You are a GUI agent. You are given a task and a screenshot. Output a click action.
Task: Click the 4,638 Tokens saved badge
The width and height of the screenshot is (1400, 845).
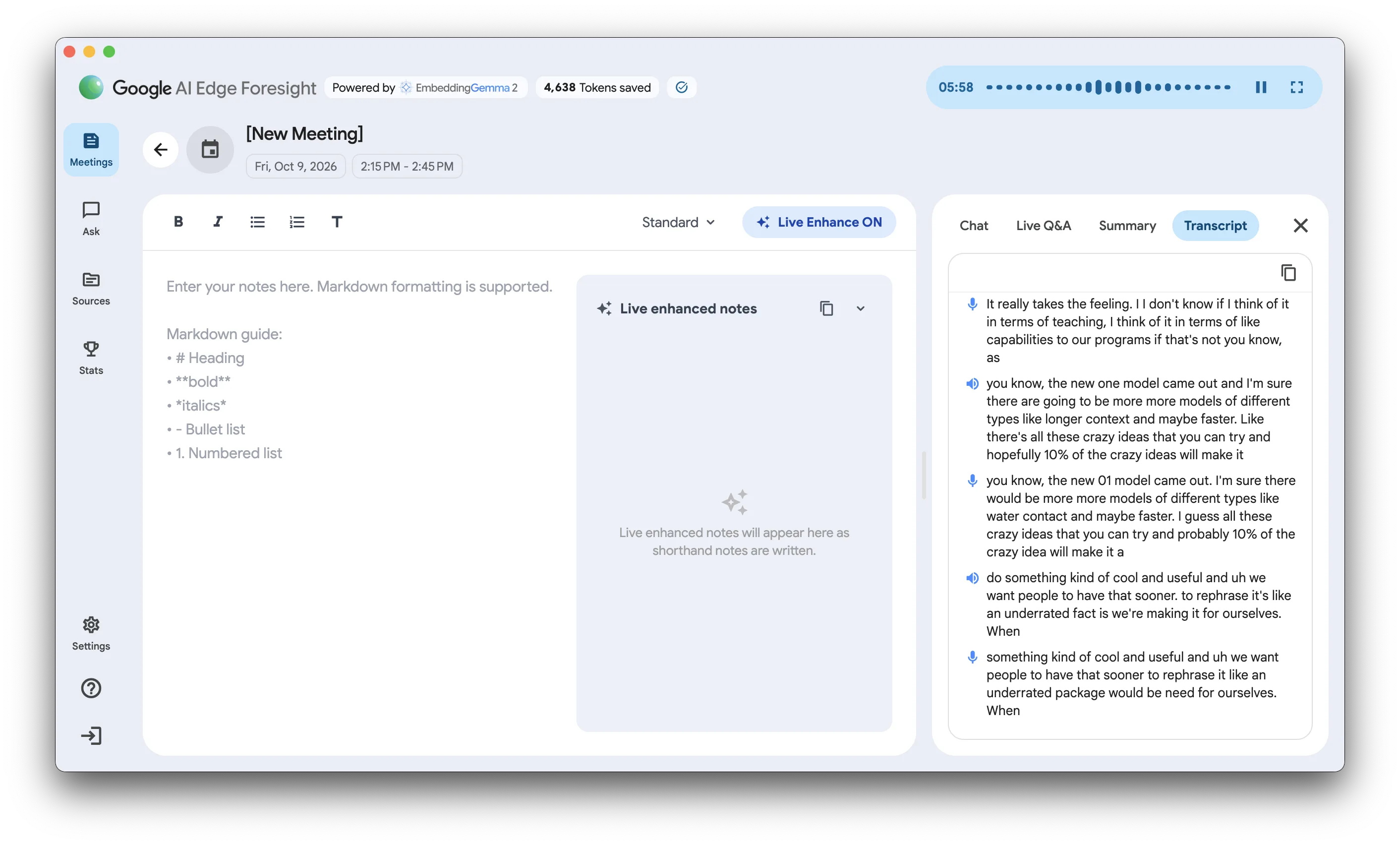[597, 87]
